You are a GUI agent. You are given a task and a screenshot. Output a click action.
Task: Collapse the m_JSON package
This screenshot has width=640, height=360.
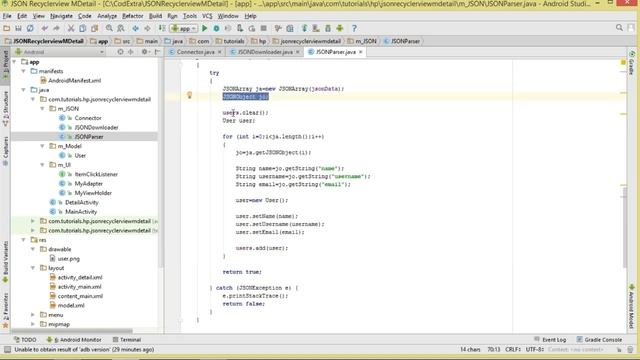point(42,109)
